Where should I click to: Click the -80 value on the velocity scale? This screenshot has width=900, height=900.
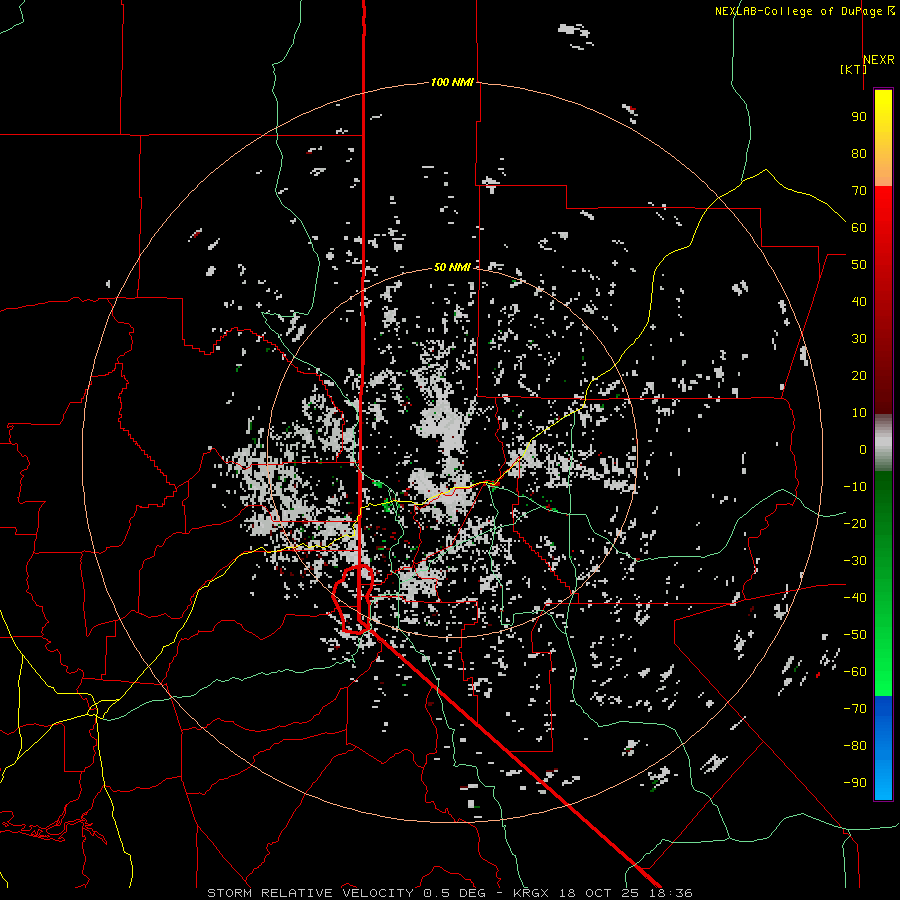[x=855, y=746]
